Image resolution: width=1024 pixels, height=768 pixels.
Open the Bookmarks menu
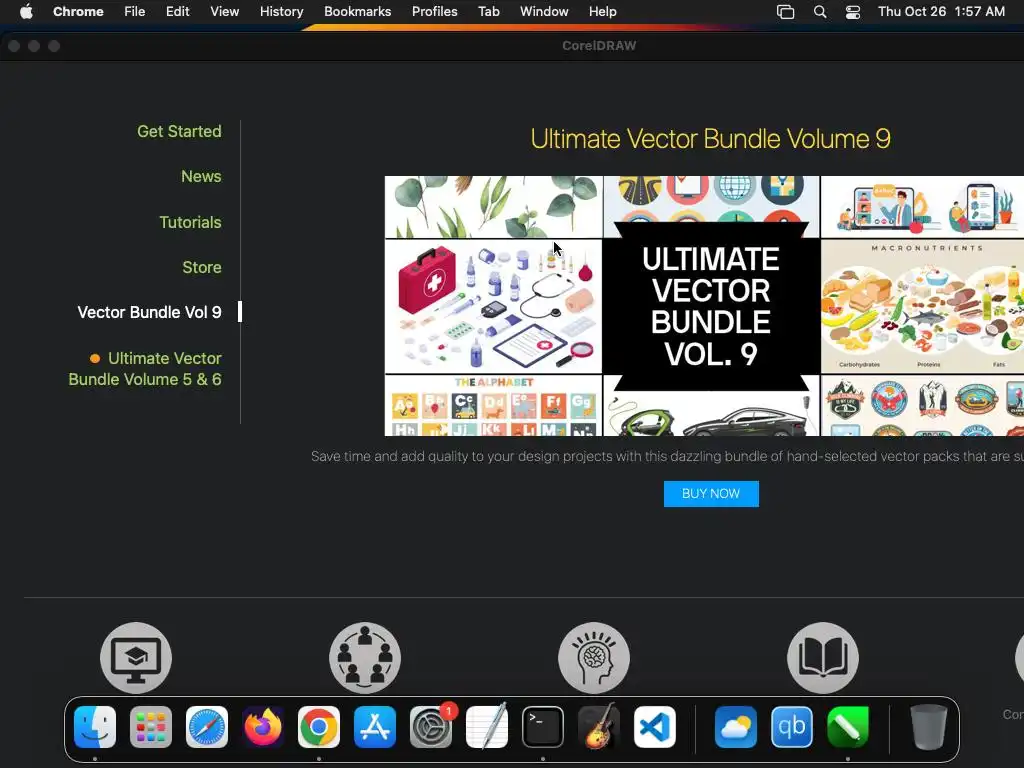357,12
